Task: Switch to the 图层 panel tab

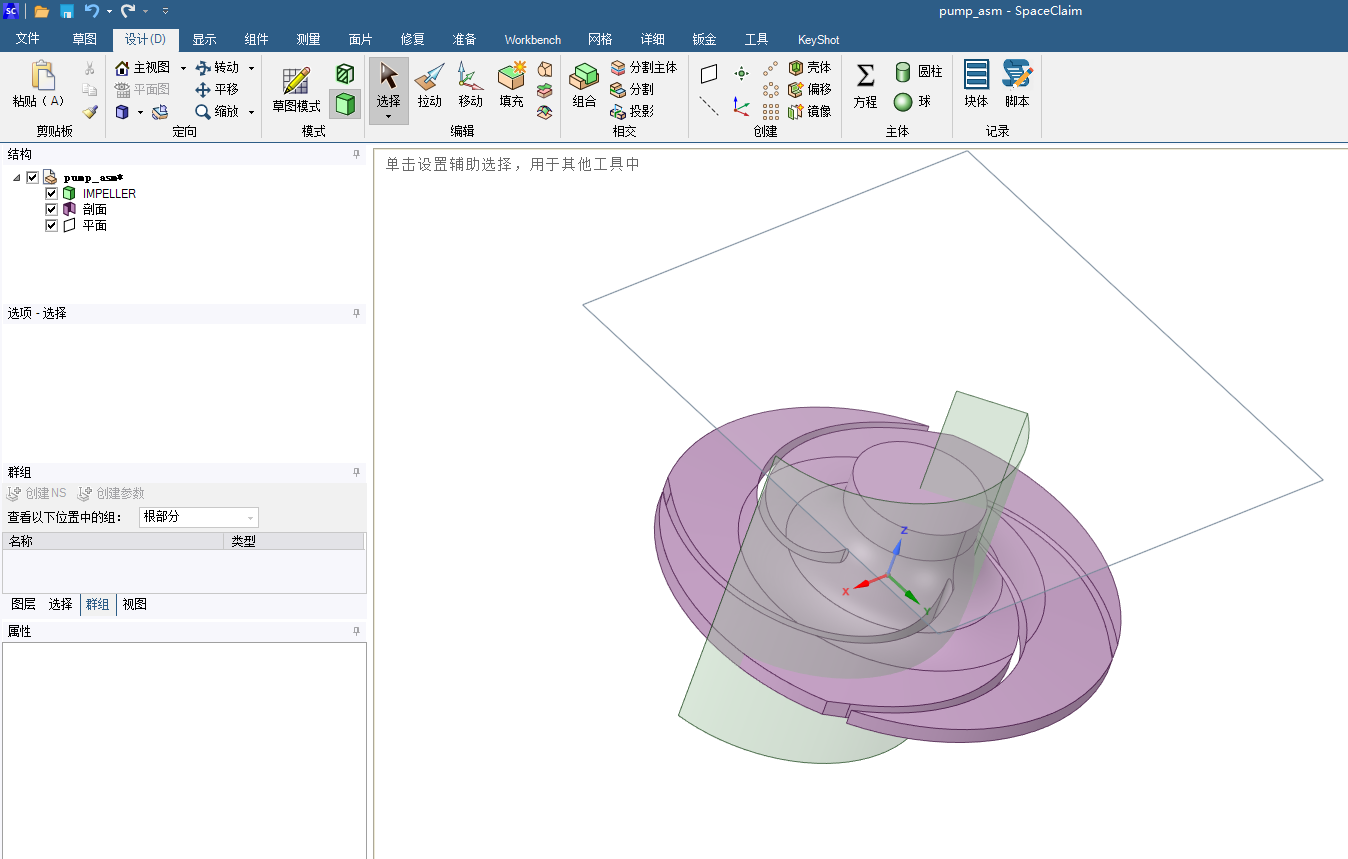Action: [23, 605]
